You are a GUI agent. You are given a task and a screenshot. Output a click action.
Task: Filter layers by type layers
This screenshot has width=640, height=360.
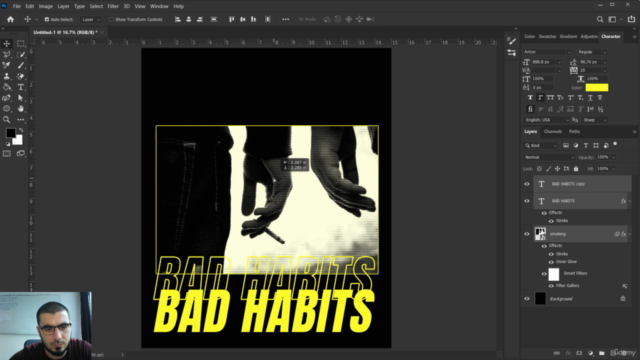586,145
